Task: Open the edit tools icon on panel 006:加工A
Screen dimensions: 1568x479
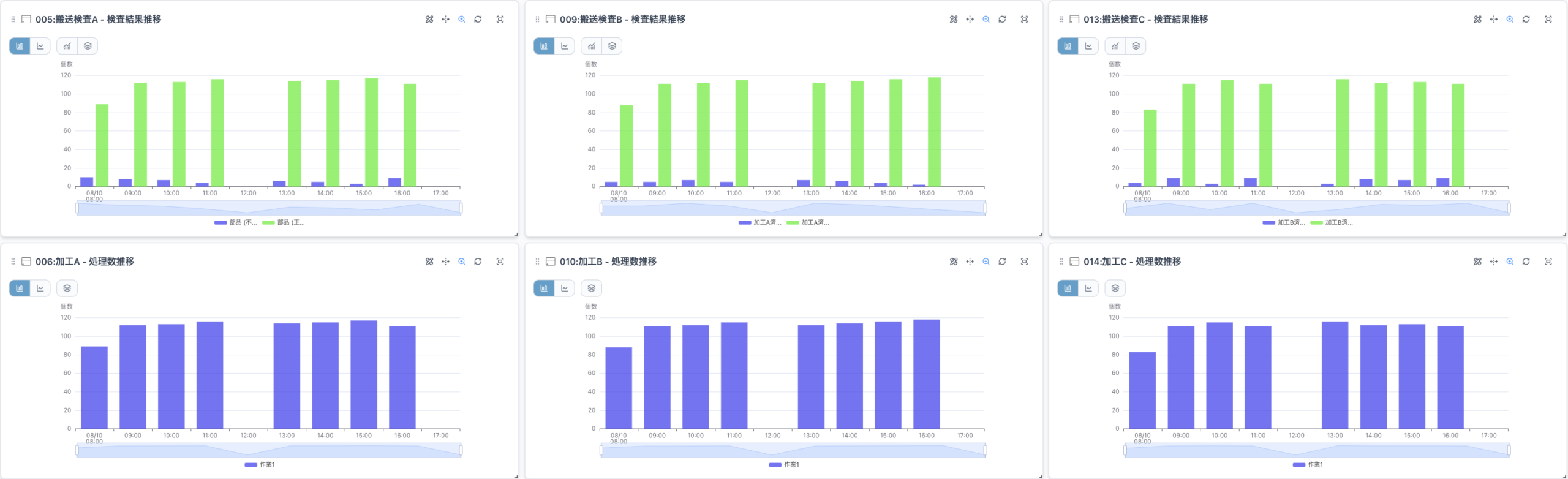Action: point(429,262)
